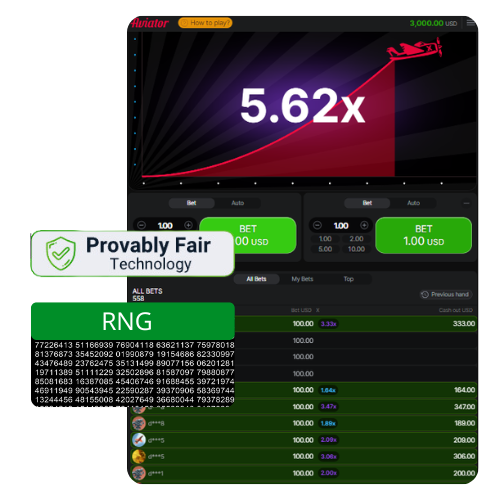The height and width of the screenshot is (500, 500).
Task: Switch right bet panel to Auto
Action: pyautogui.click(x=413, y=203)
